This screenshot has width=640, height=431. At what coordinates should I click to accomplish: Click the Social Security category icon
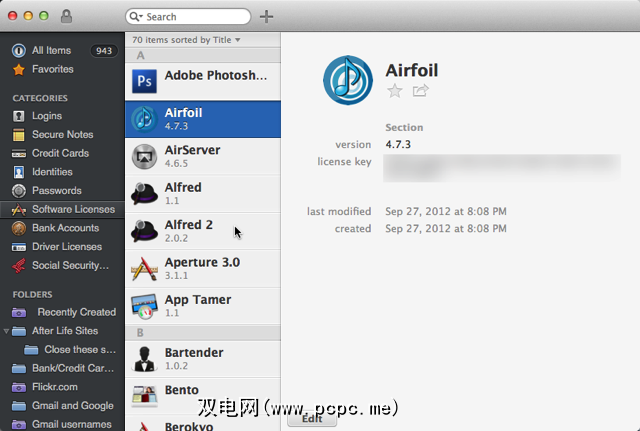(18, 266)
